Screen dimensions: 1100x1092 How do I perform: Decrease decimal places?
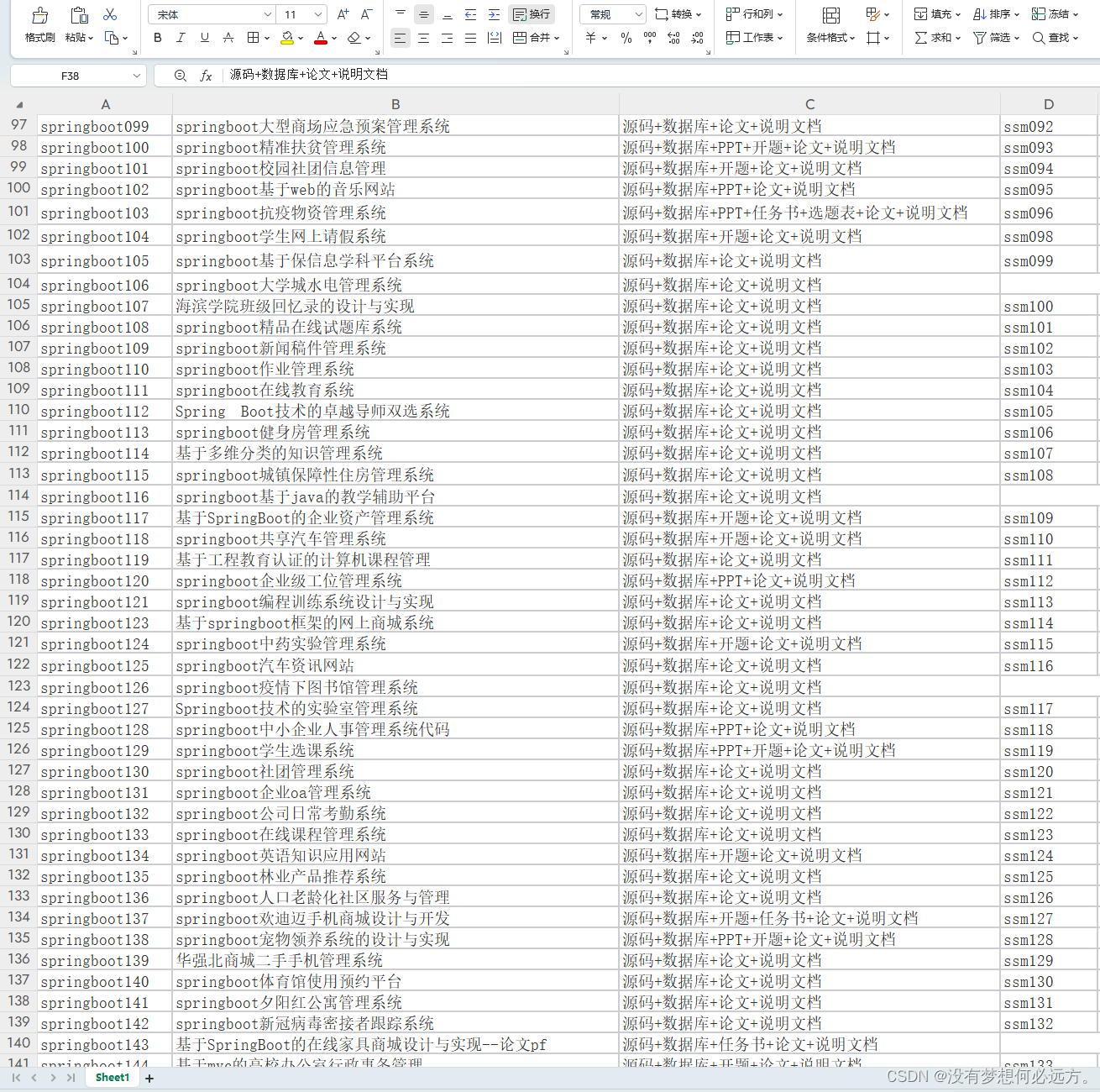tap(697, 38)
